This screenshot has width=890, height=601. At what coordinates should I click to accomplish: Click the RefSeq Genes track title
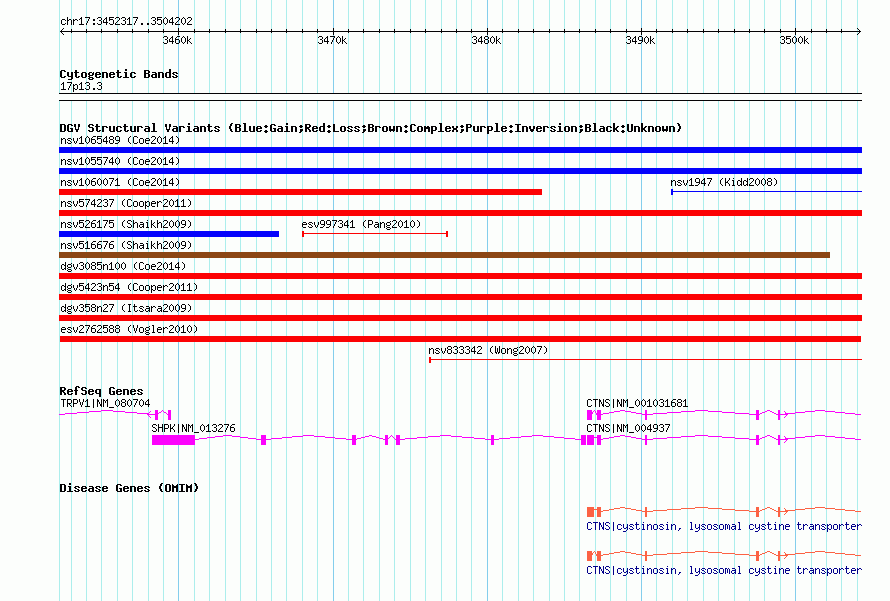[101, 390]
